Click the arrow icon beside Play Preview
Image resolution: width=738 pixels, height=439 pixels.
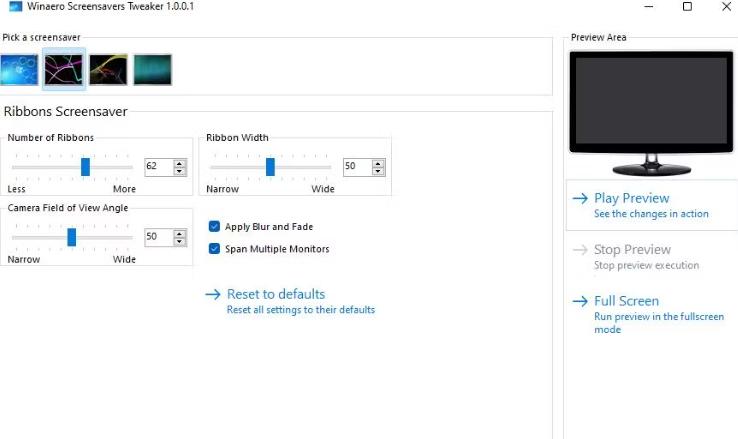[x=580, y=198]
